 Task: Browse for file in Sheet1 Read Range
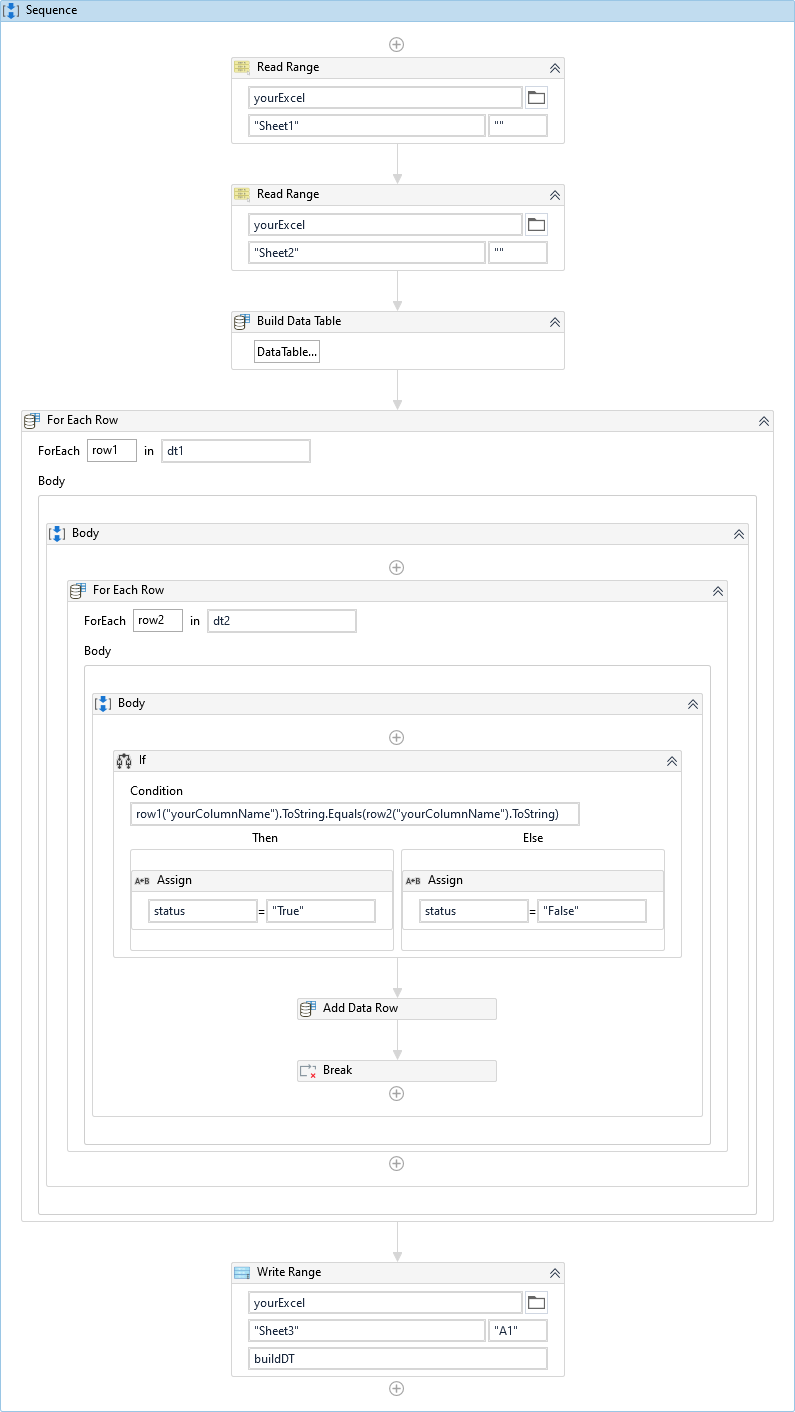coord(537,98)
